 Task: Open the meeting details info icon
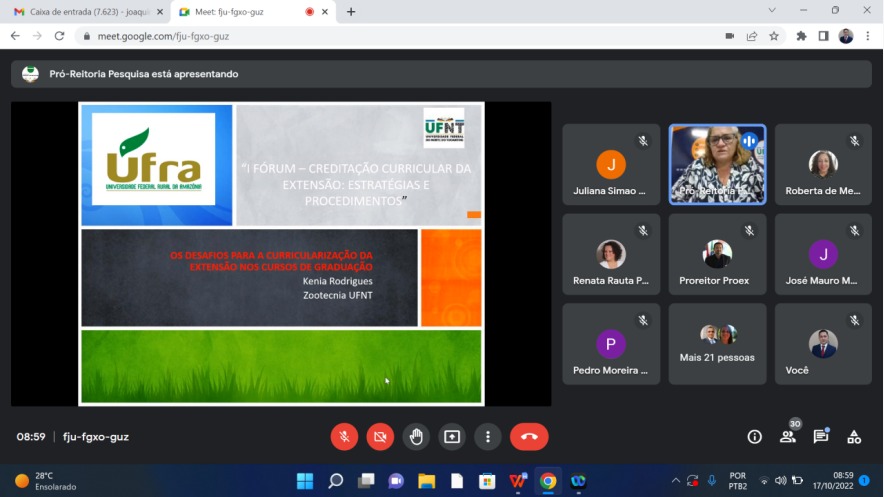coord(755,436)
